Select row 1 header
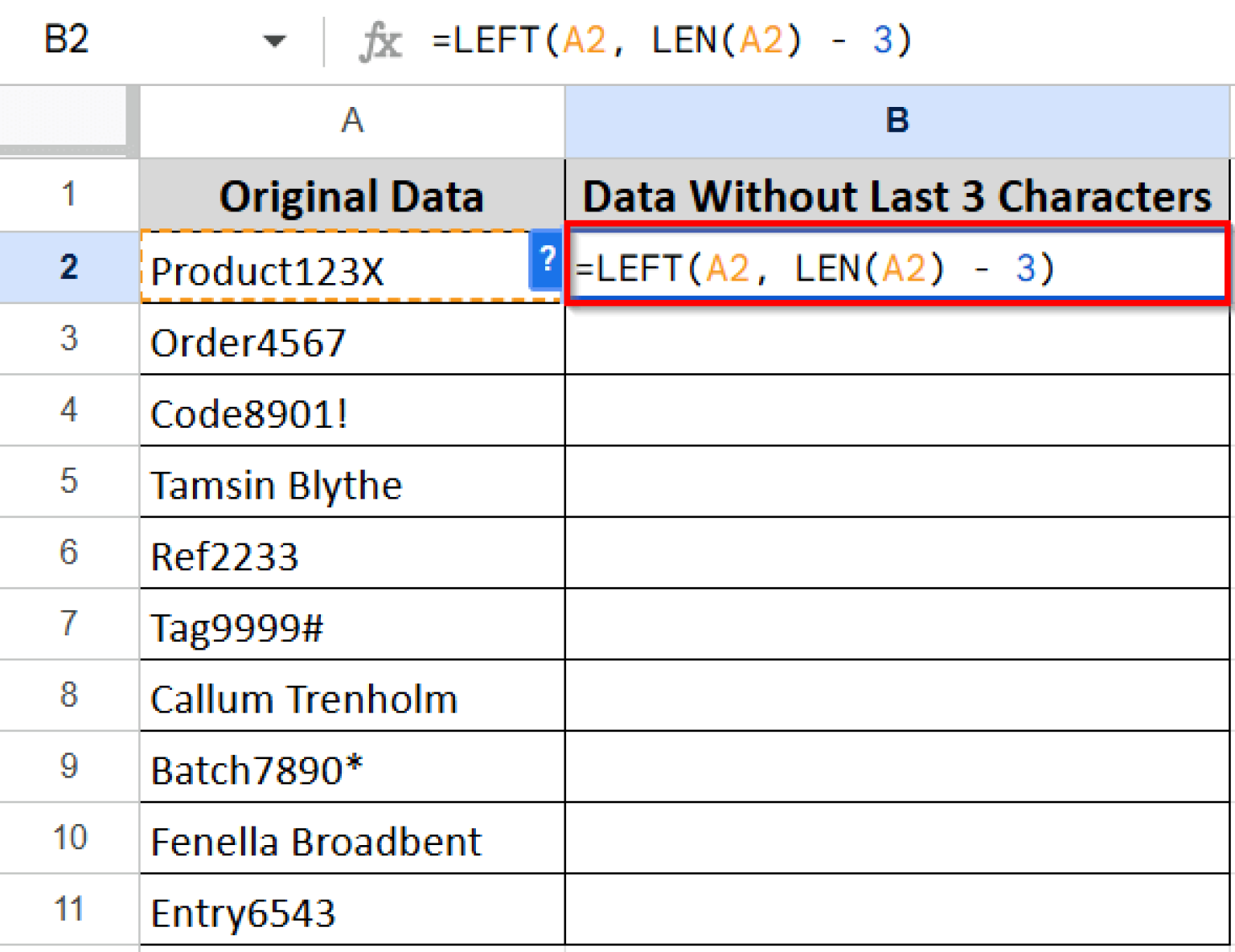 (68, 194)
